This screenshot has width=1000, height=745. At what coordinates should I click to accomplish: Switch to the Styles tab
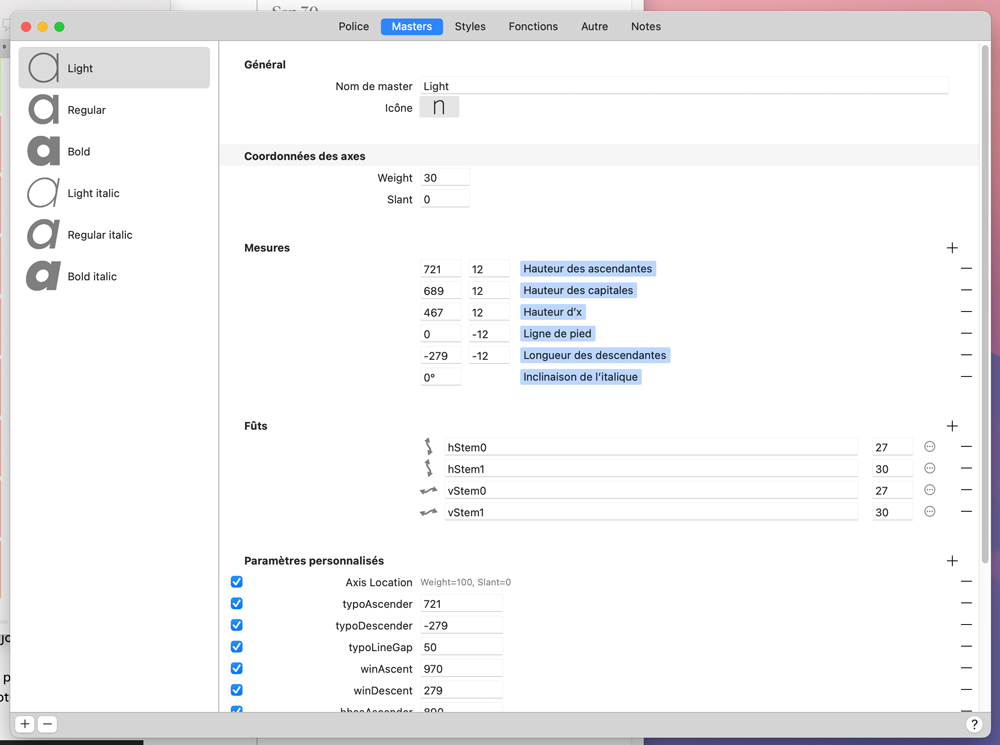pyautogui.click(x=470, y=27)
